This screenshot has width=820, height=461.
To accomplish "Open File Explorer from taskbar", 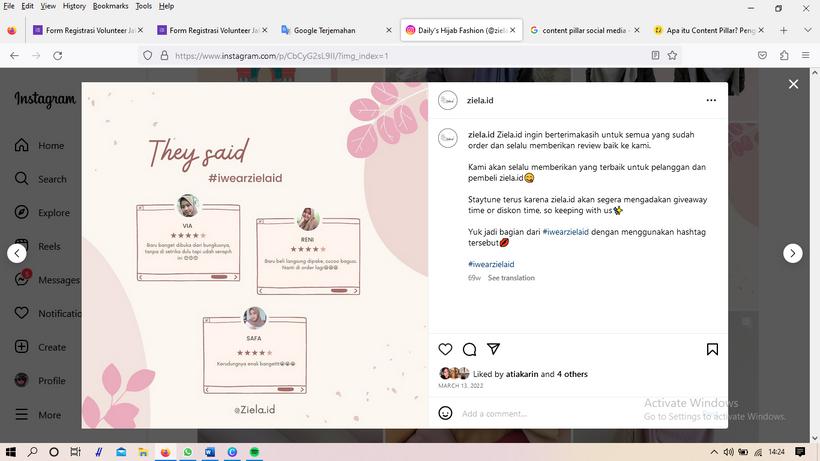I will pyautogui.click(x=143, y=452).
